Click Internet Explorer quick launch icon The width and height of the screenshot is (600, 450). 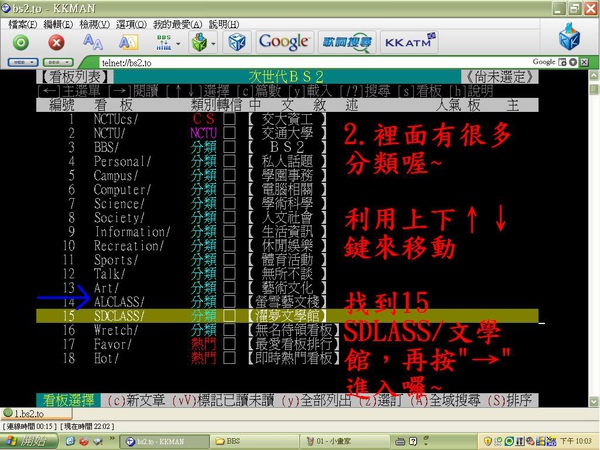70,441
